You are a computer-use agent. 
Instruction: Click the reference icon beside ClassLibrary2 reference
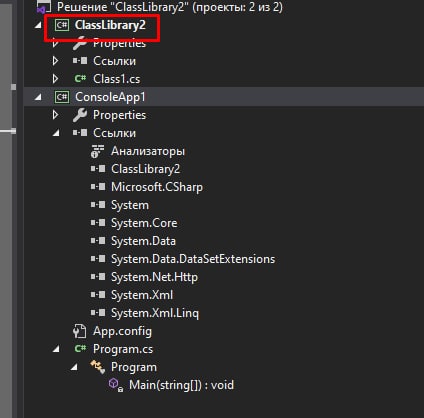click(98, 169)
